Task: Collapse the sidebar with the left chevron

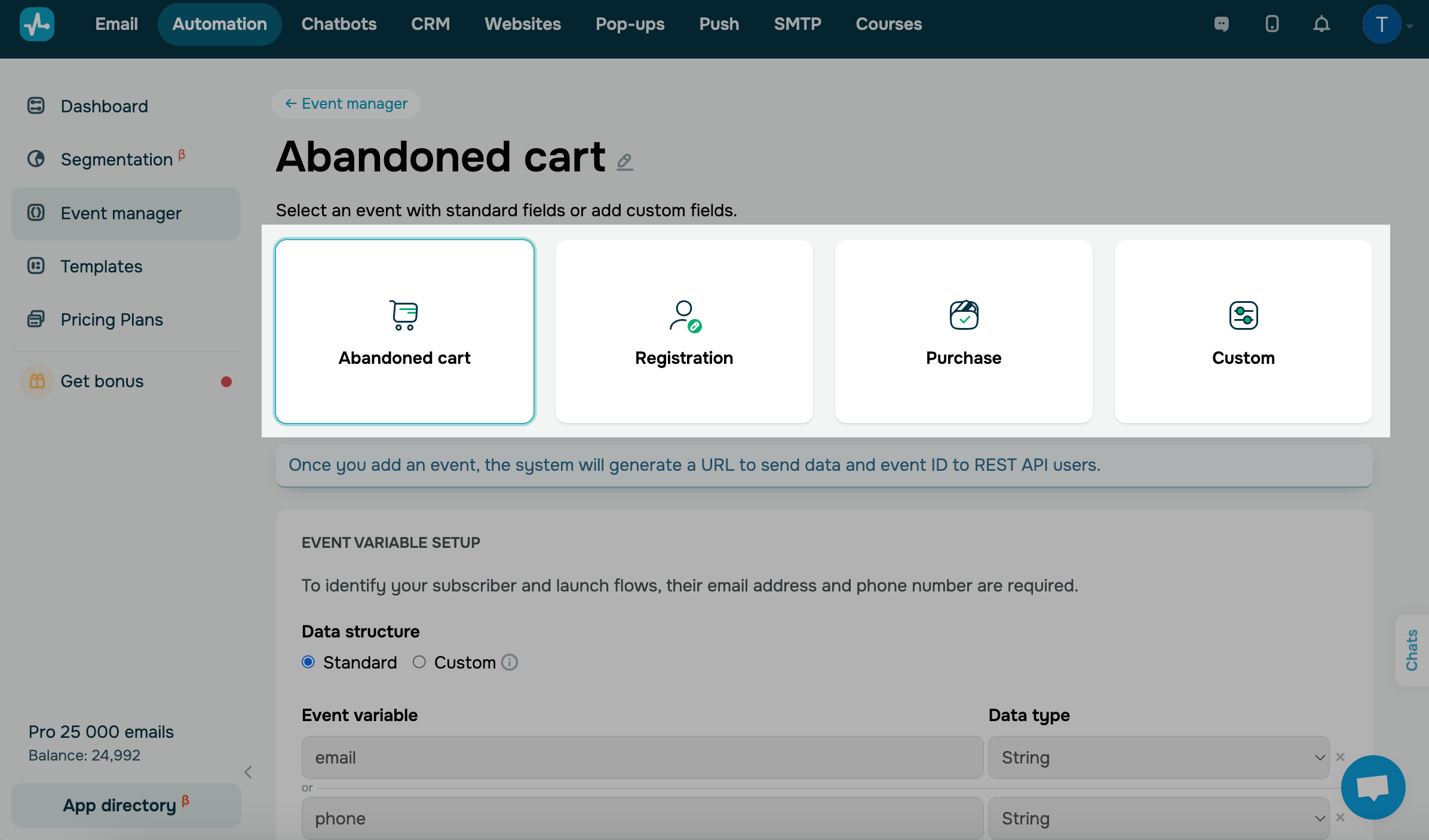Action: pos(249,772)
